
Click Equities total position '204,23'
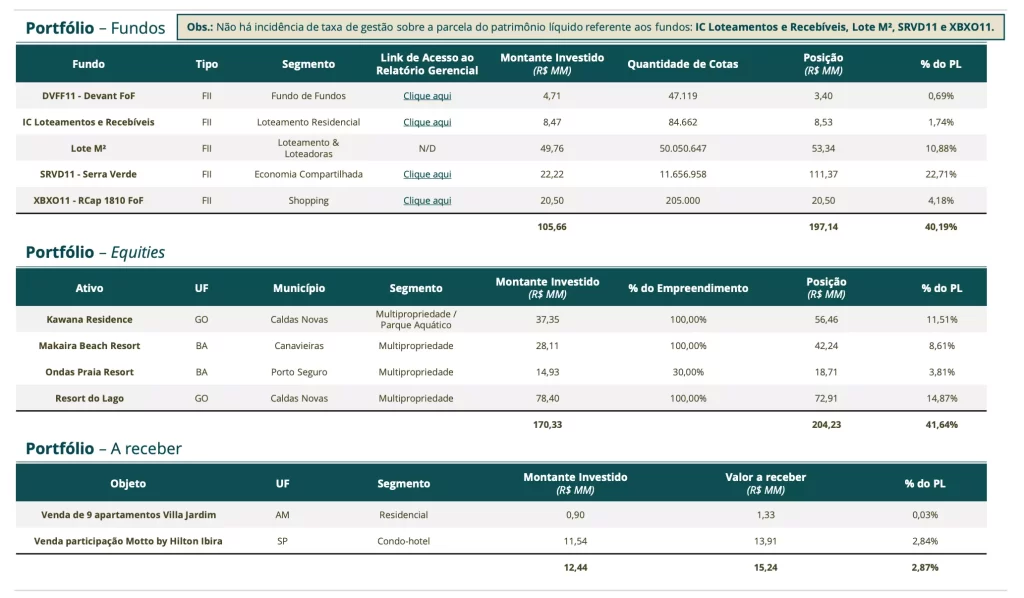(x=826, y=425)
